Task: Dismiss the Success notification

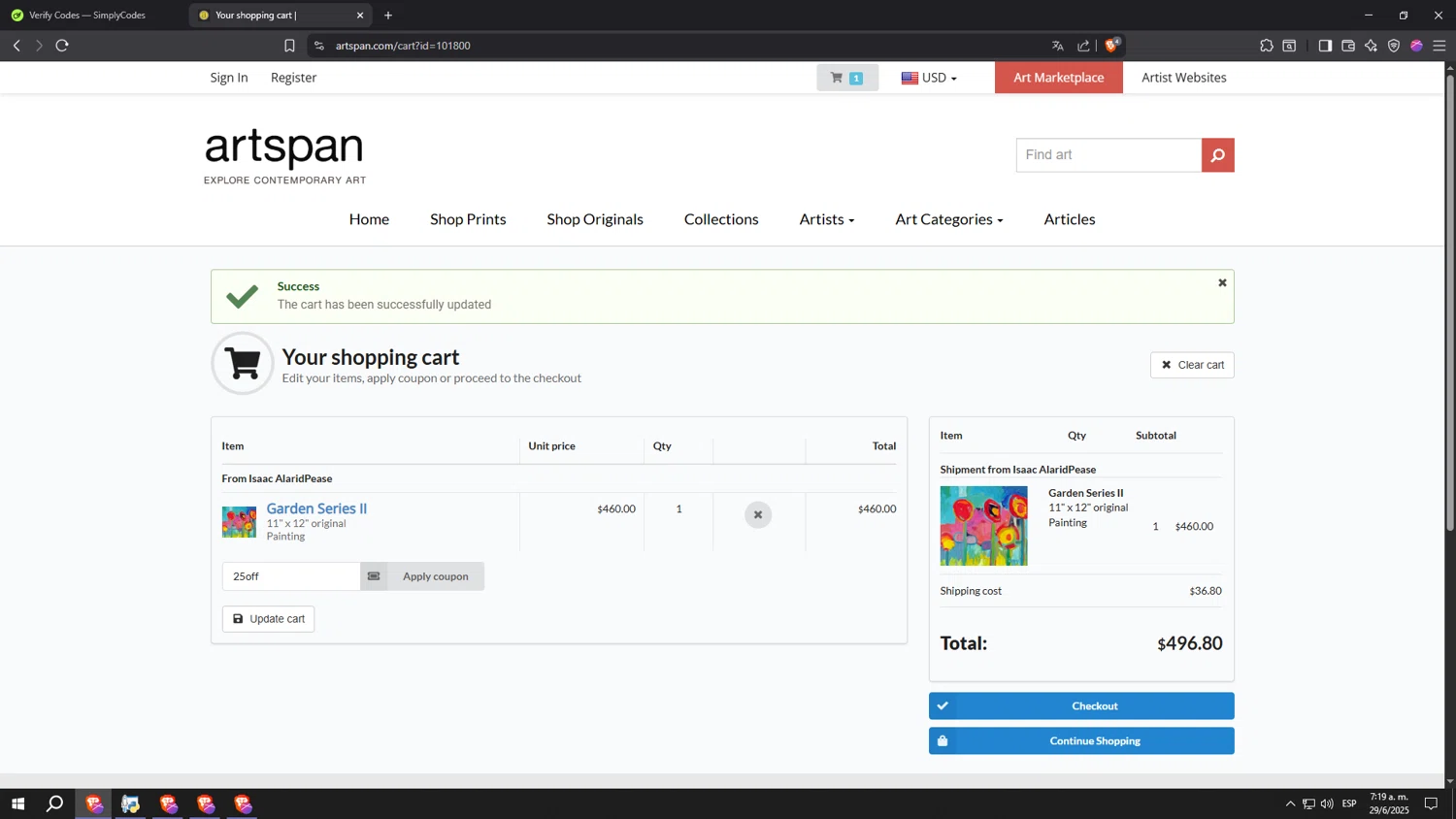Action: click(1222, 282)
